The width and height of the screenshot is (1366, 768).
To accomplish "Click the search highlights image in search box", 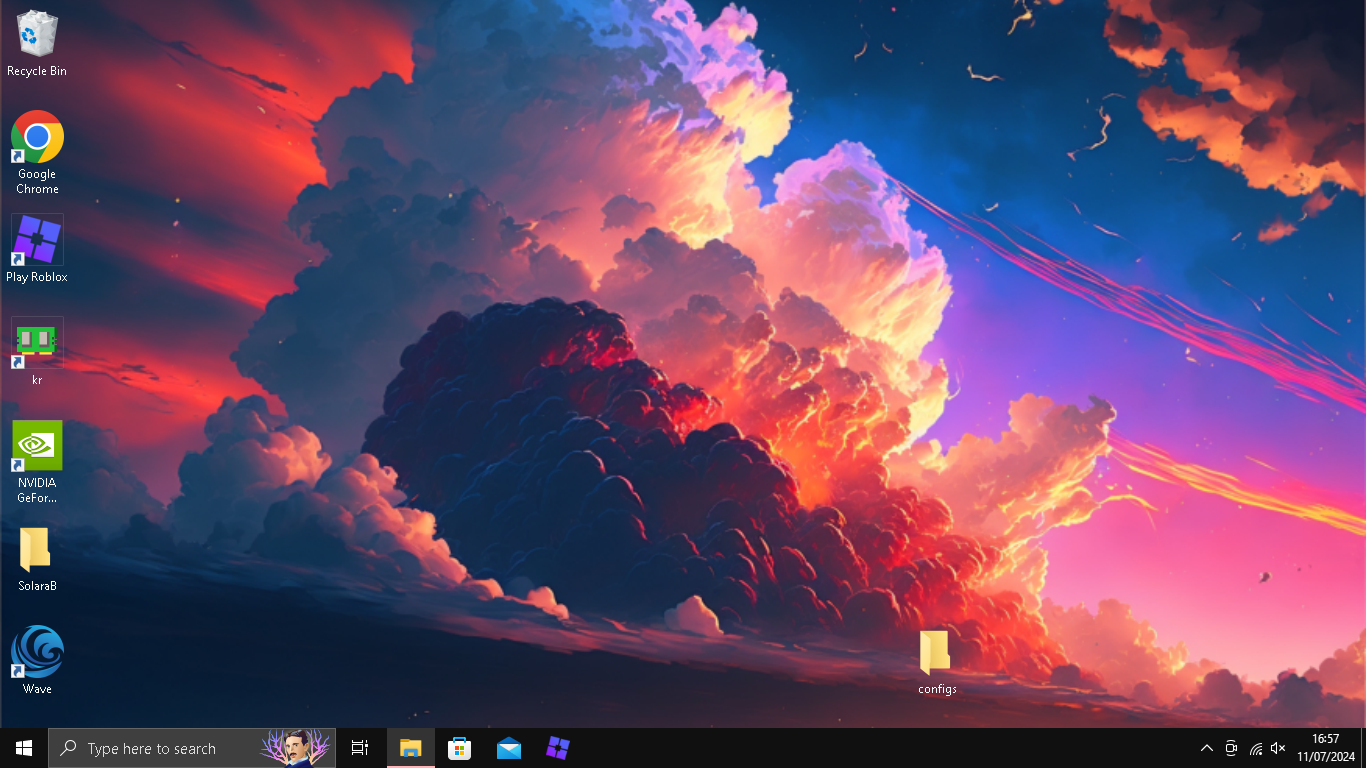I will coord(296,748).
